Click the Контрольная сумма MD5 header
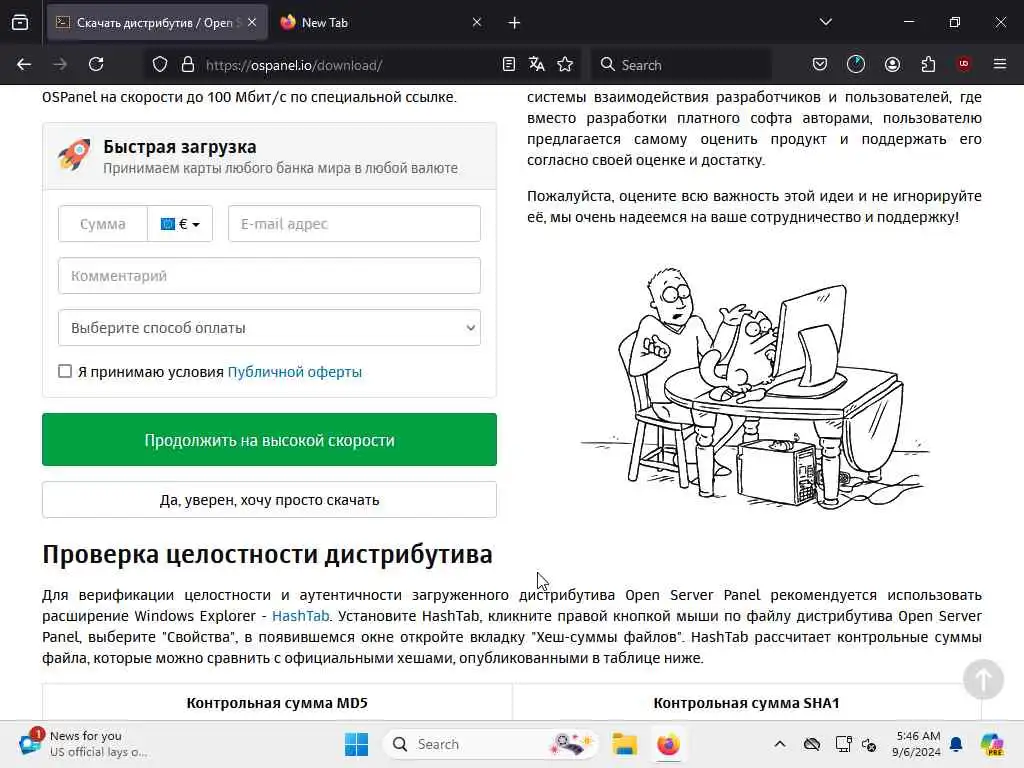The image size is (1024, 768). 277,703
